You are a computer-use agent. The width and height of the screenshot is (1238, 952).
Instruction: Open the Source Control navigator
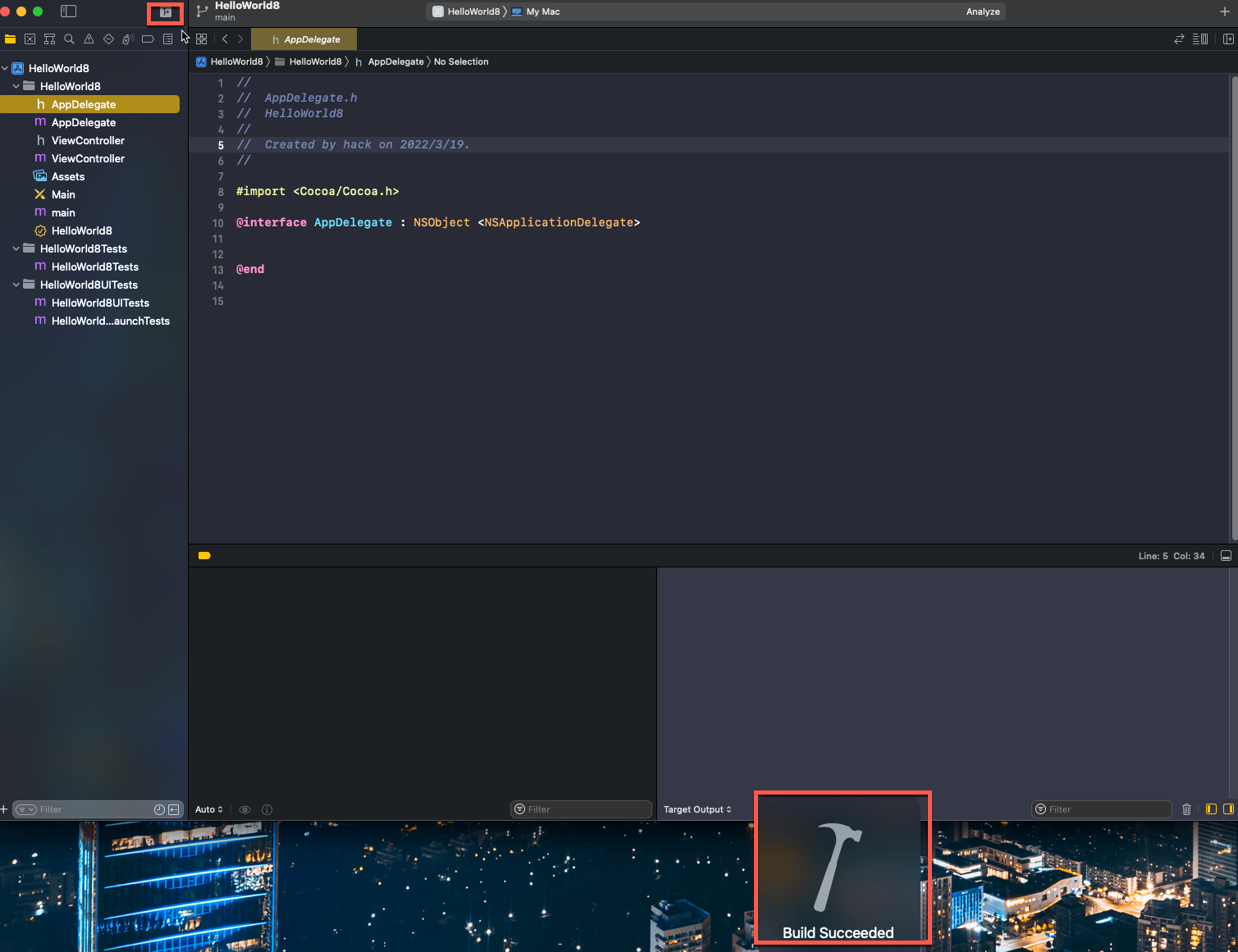[30, 39]
